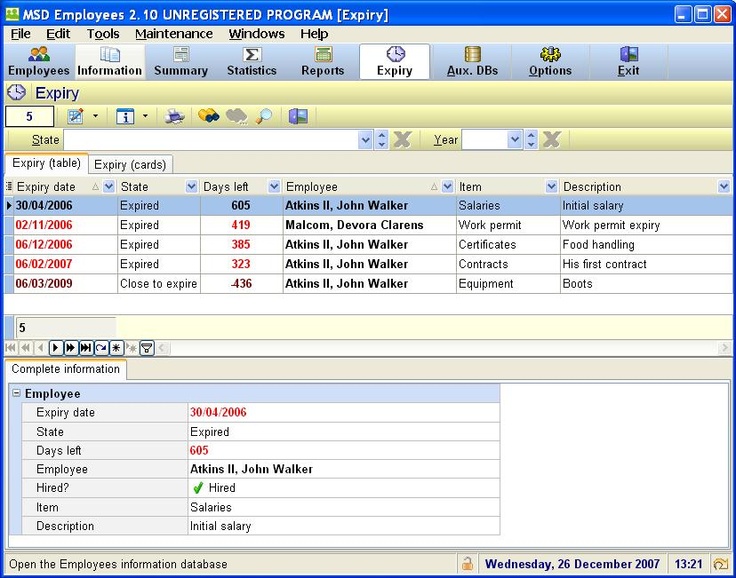Viewport: 736px width, 578px height.
Task: Open Expiry date column filter dropdown
Action: pyautogui.click(x=109, y=186)
